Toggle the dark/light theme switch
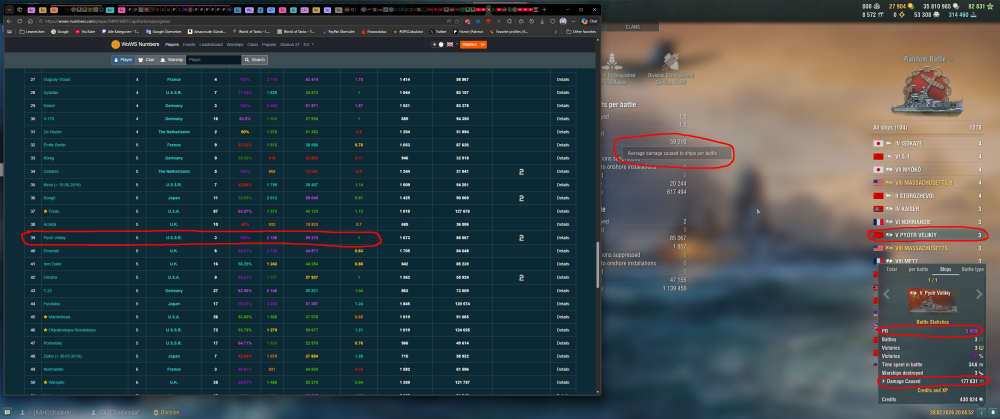 [x=438, y=45]
